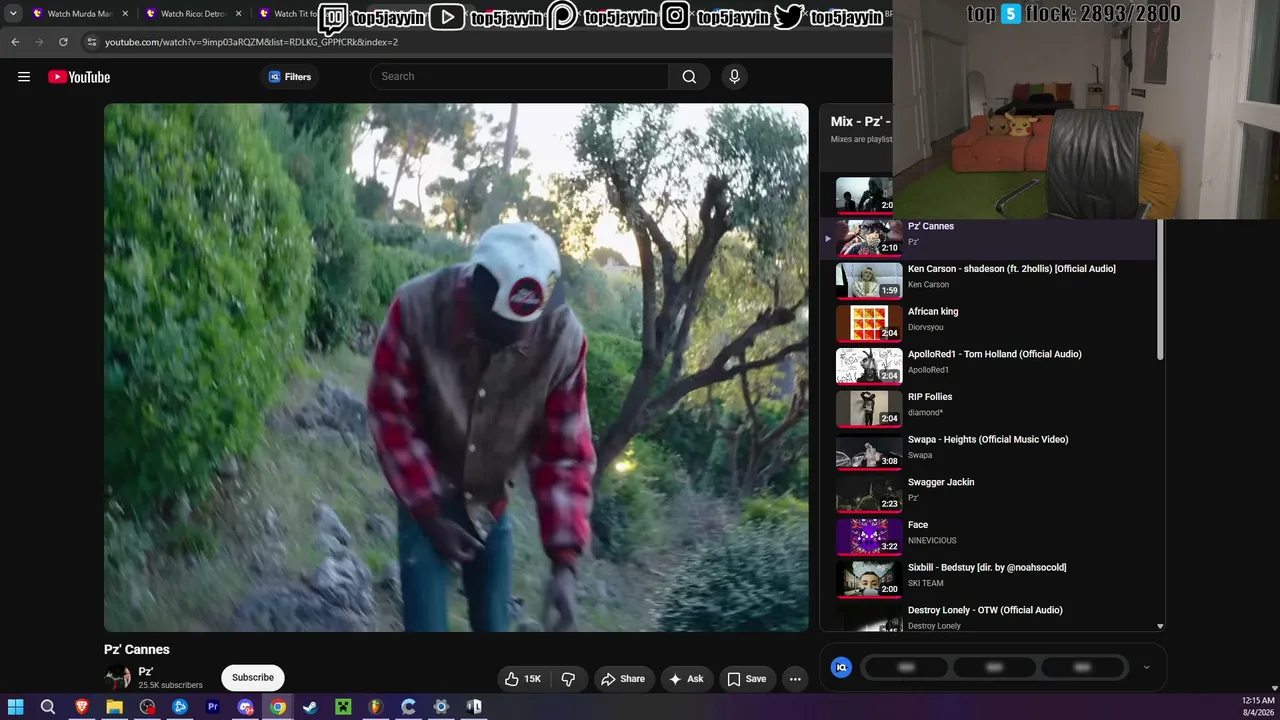Click the YouTube search field
Image resolution: width=1280 pixels, height=720 pixels.
tap(520, 77)
